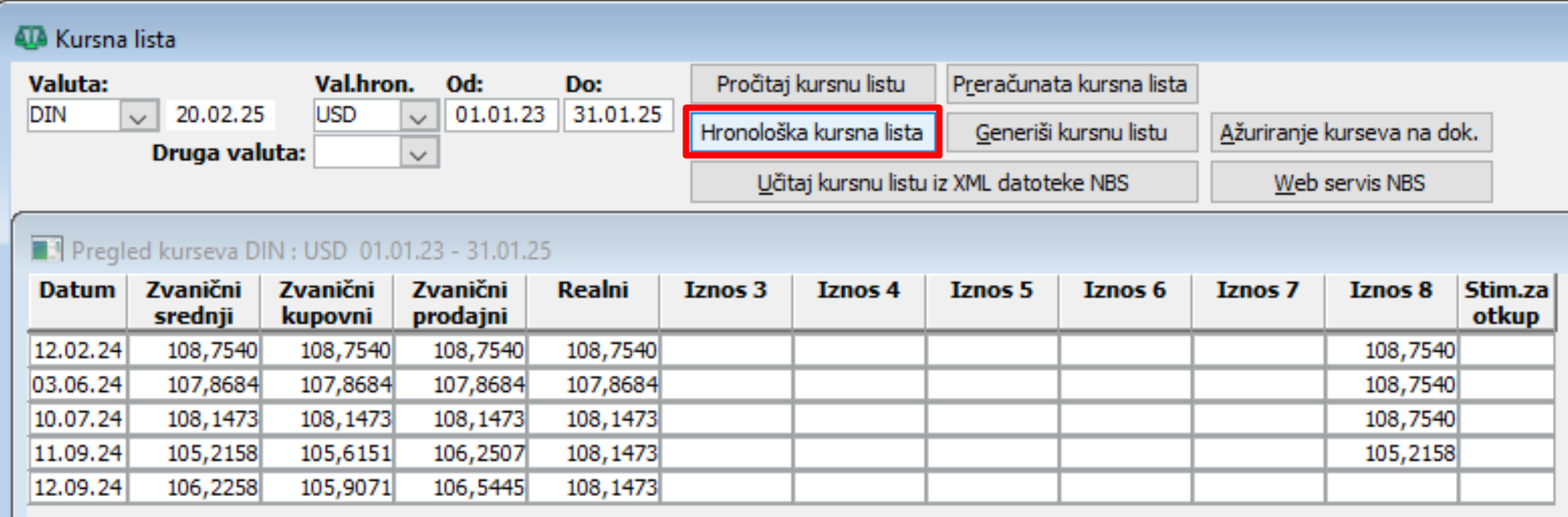
Task: Click the Zvanični srednji column header
Action: (194, 302)
